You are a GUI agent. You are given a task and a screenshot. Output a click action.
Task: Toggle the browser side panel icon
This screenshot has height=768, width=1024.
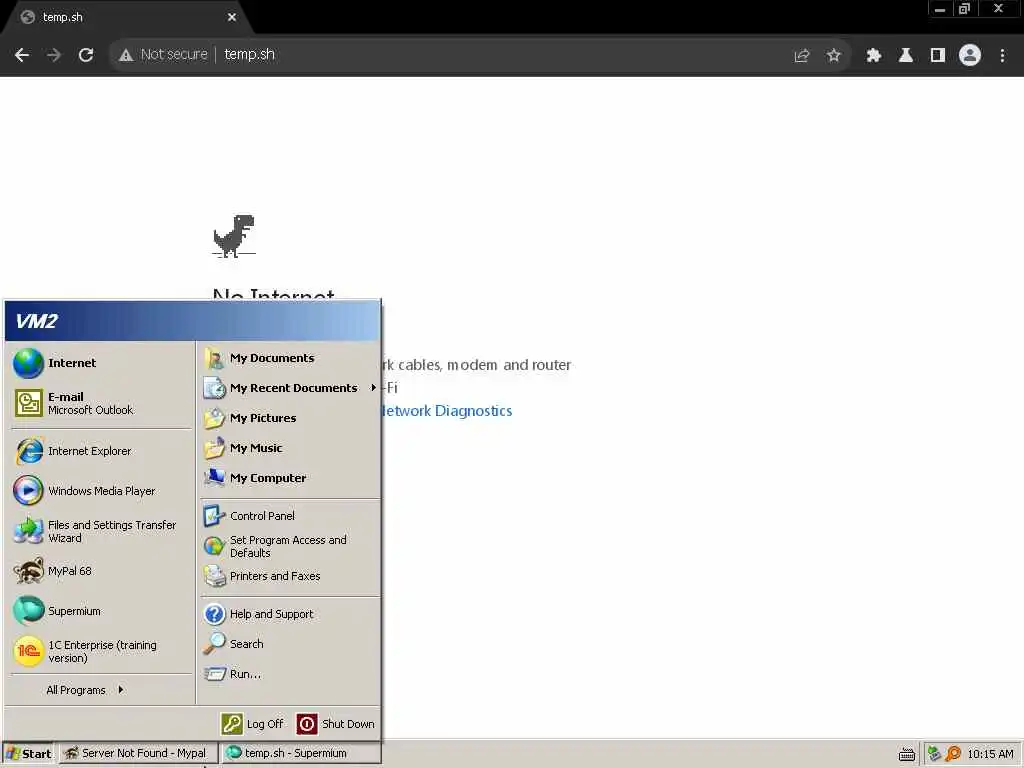pyautogui.click(x=938, y=56)
